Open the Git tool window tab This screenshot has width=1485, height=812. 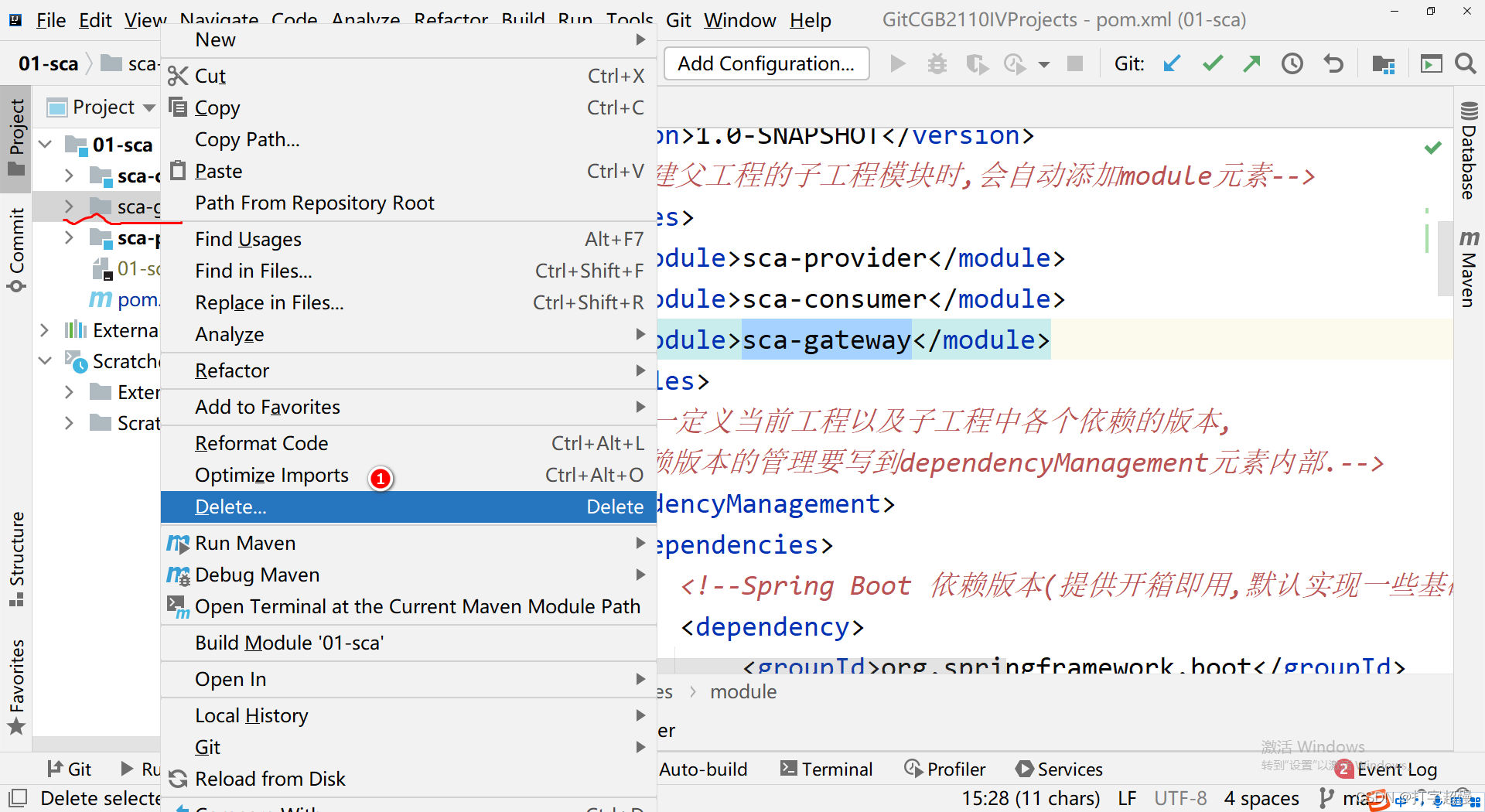pyautogui.click(x=69, y=769)
